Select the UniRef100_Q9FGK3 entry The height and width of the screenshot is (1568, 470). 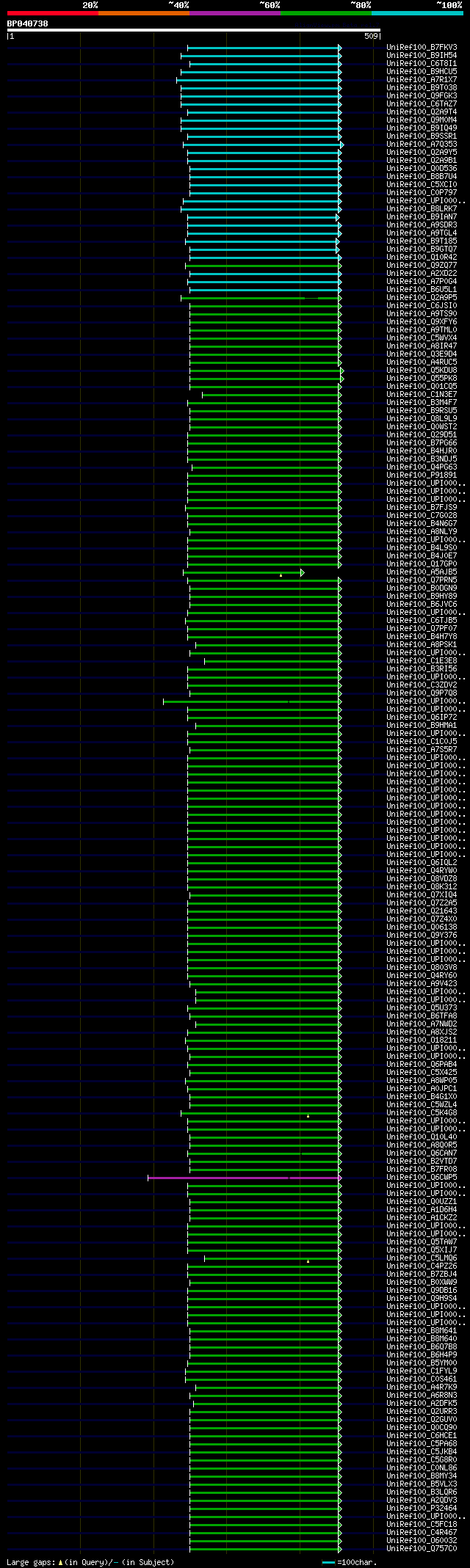[x=422, y=96]
